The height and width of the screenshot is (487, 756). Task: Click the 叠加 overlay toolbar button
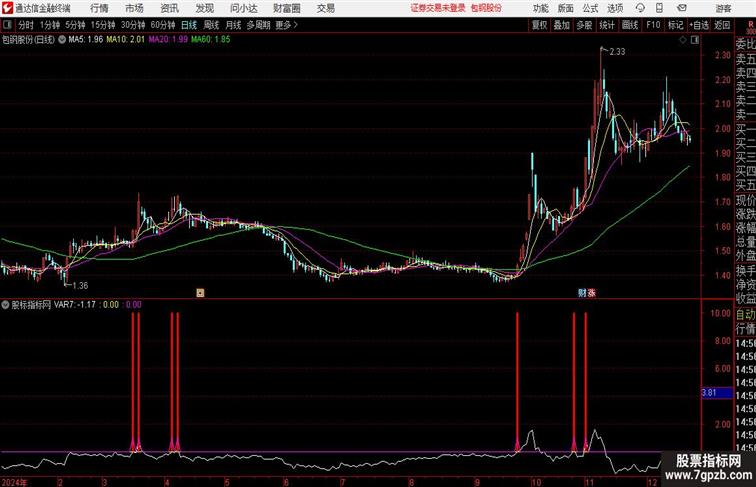point(562,25)
